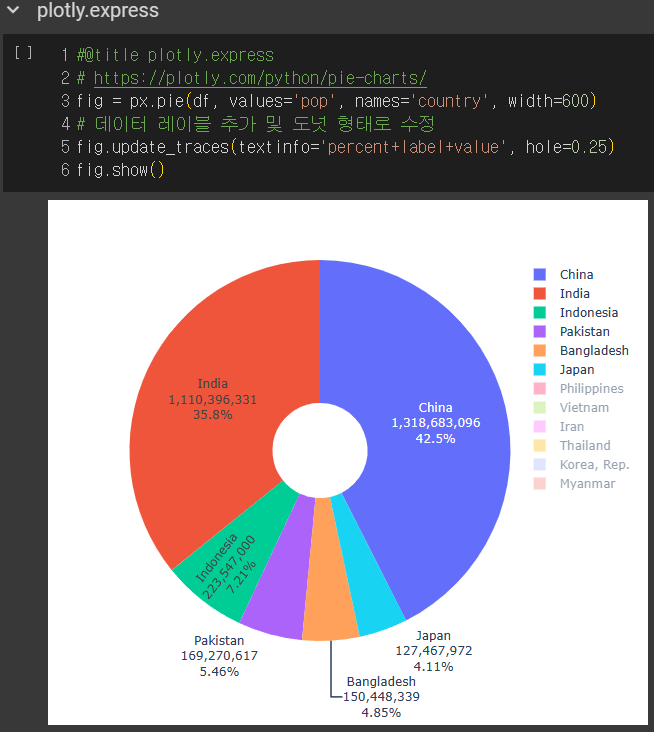Collapse the plotly.express section chevron

click(13, 9)
